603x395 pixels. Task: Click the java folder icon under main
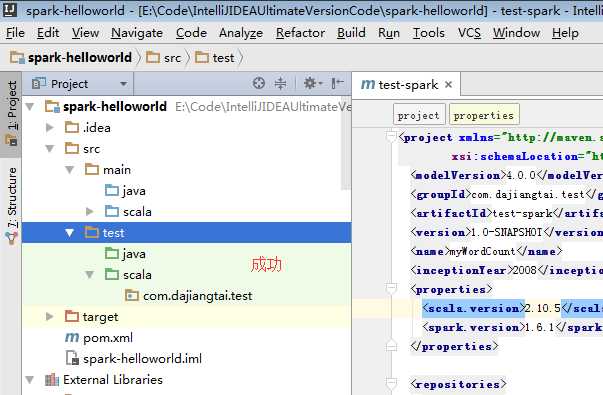[112, 190]
